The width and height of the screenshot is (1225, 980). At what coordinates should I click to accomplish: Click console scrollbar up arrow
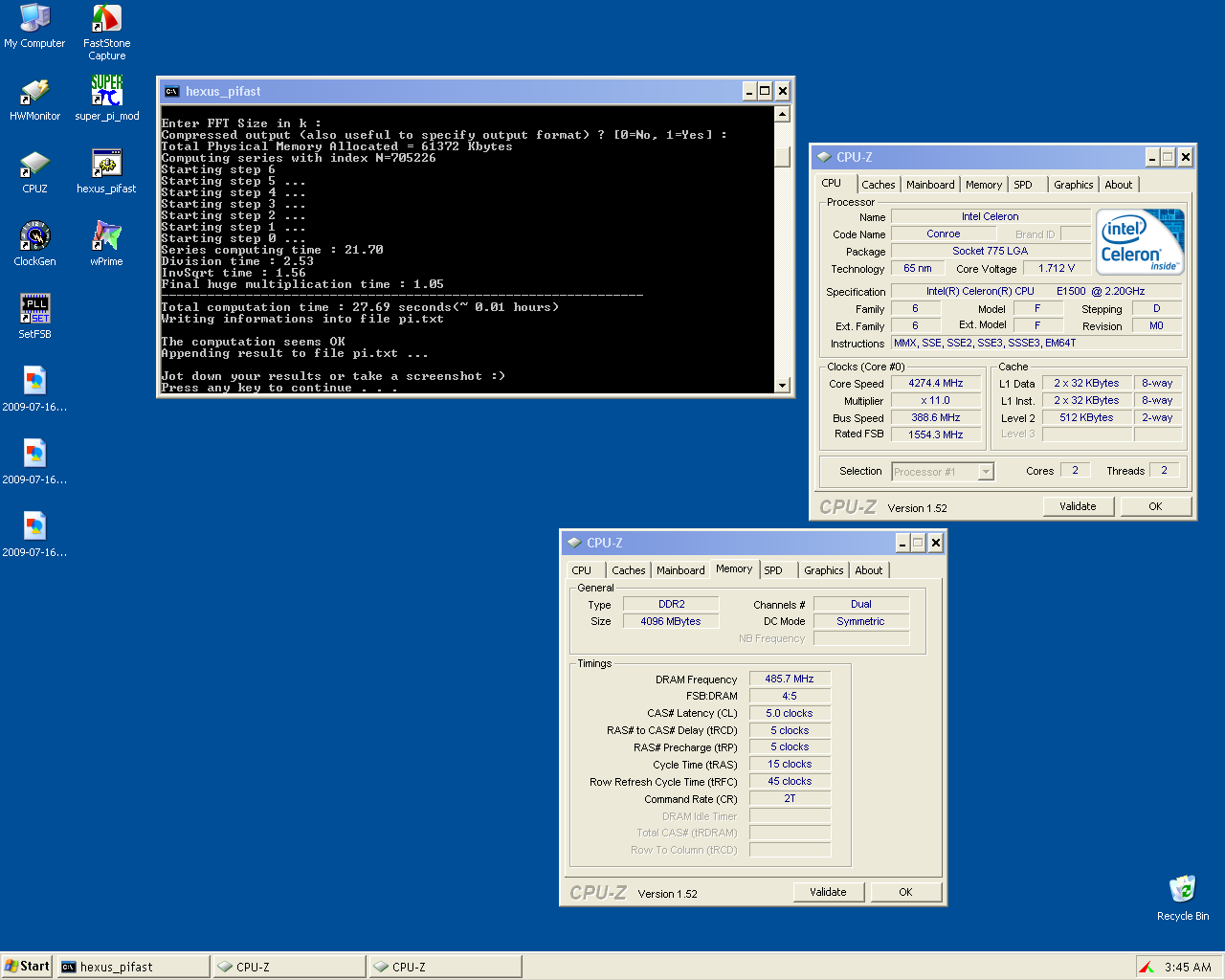point(782,114)
